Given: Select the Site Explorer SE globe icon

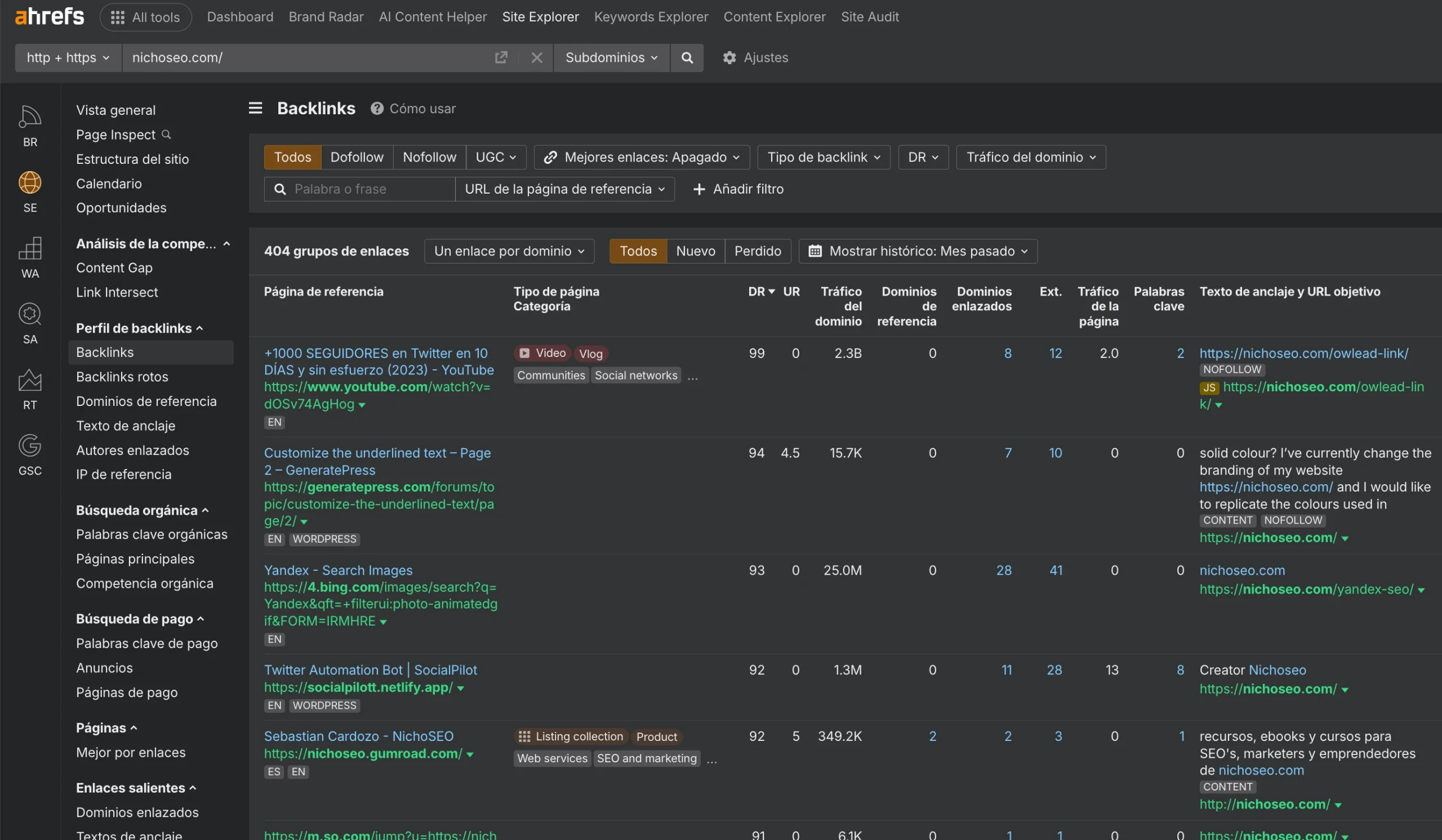Looking at the screenshot, I should coord(30,192).
